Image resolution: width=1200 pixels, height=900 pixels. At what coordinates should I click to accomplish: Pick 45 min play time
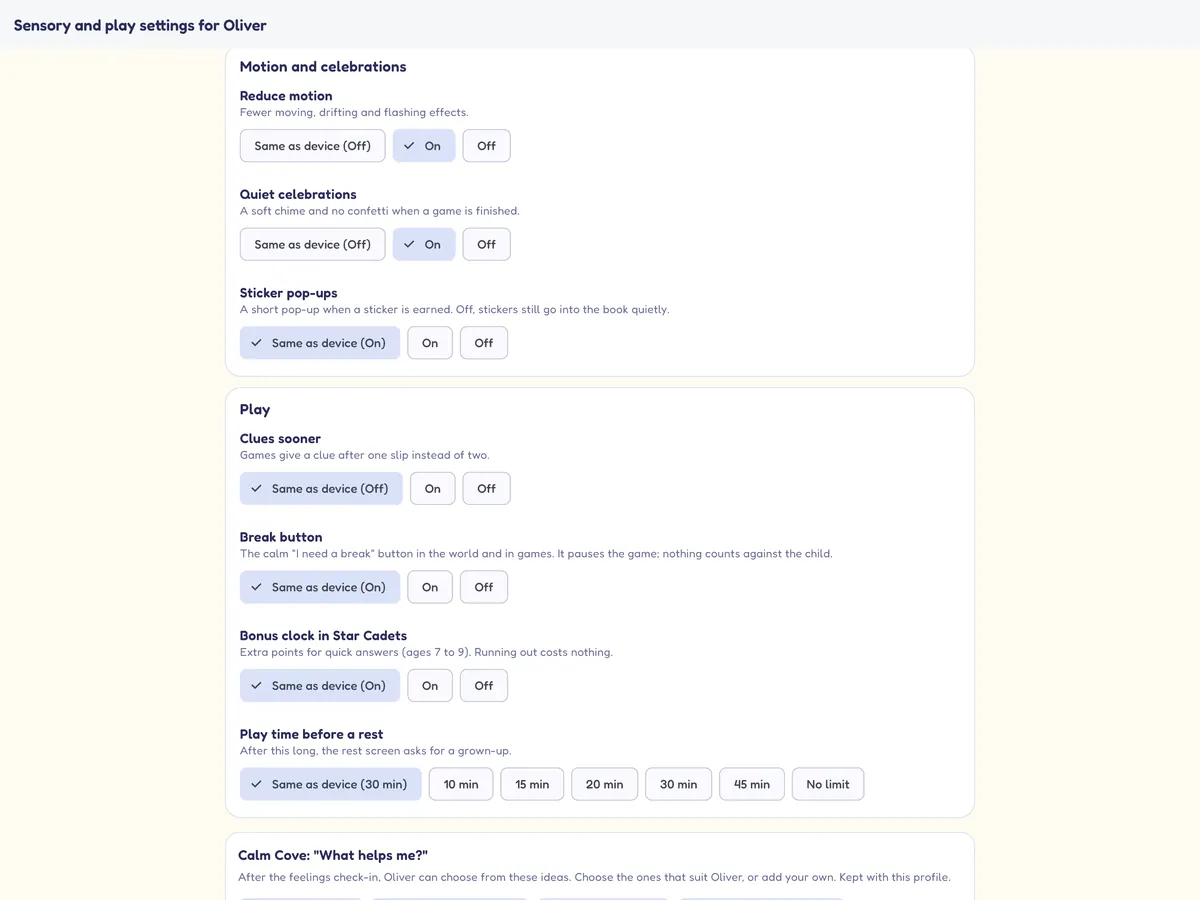[x=752, y=784]
